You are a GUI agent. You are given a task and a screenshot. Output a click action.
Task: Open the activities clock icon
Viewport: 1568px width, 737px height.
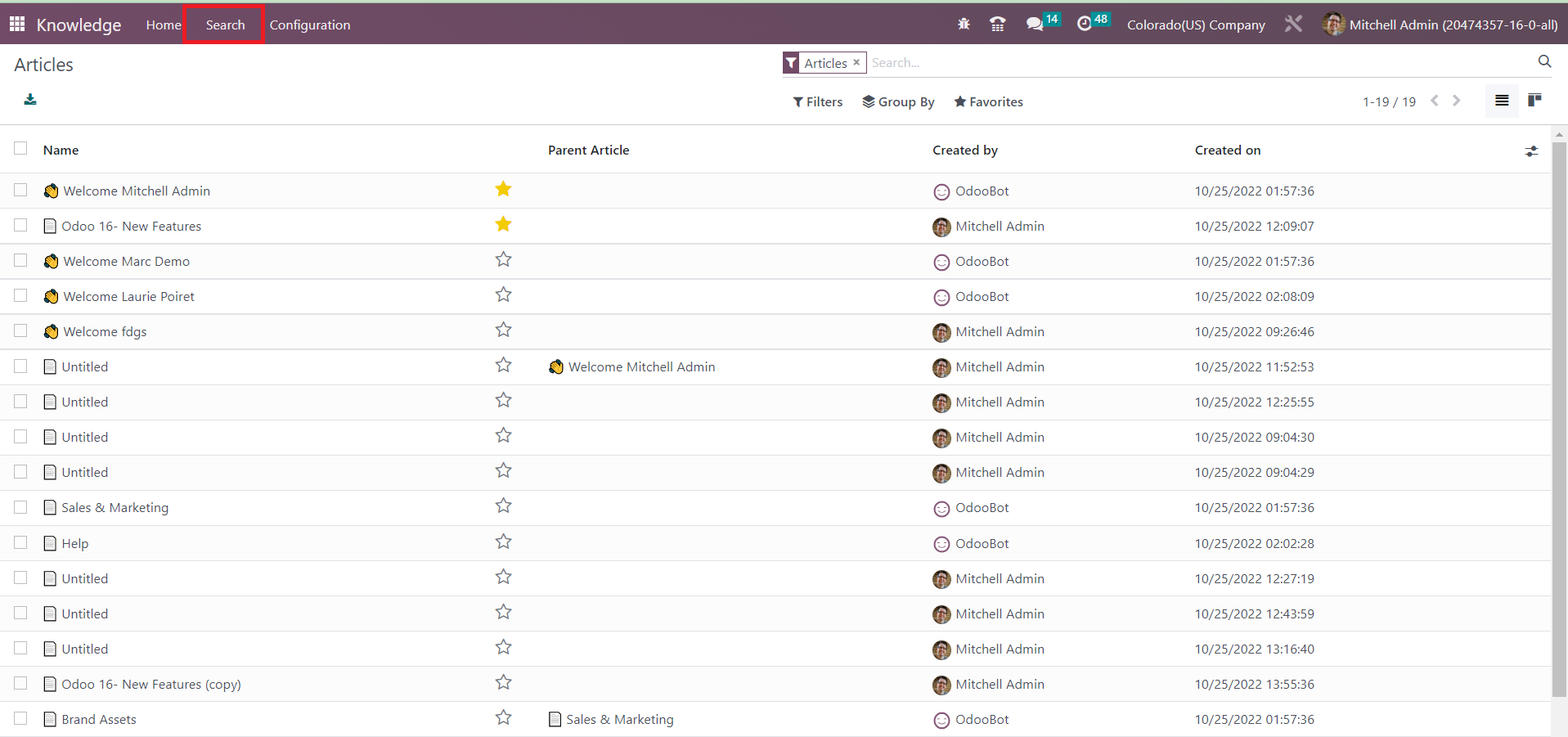(1085, 25)
